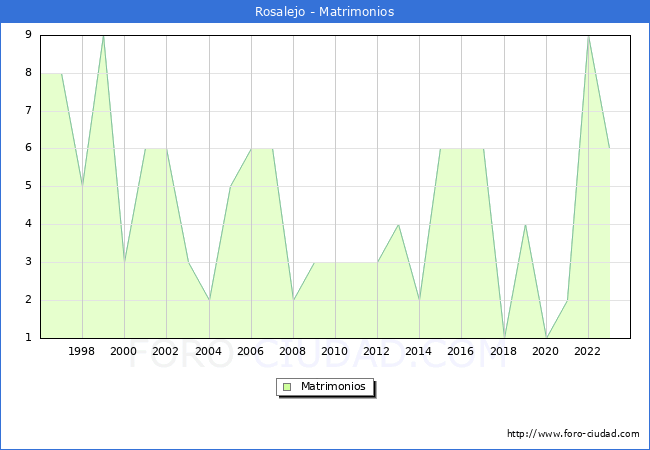Click the 'Matrimonios' legend label
650x450 pixels.
[333, 386]
